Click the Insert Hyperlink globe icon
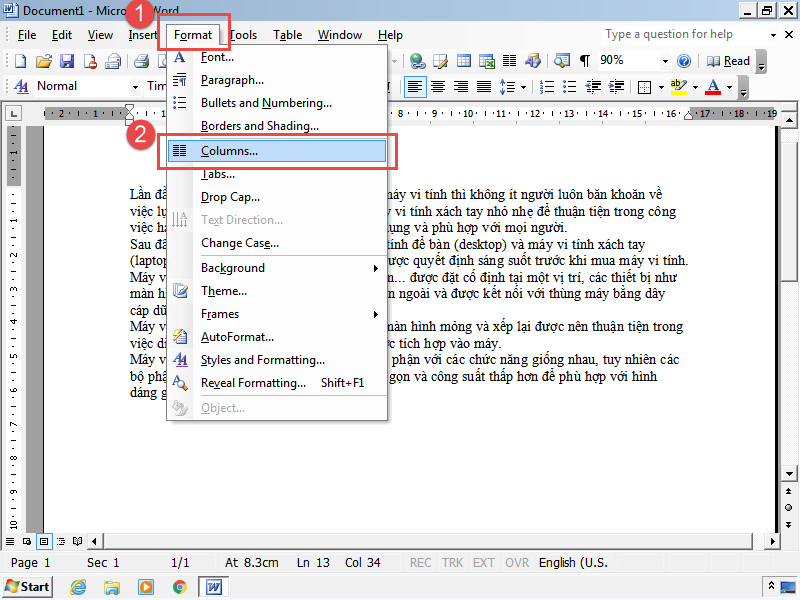The height and width of the screenshot is (600, 800). [417, 61]
